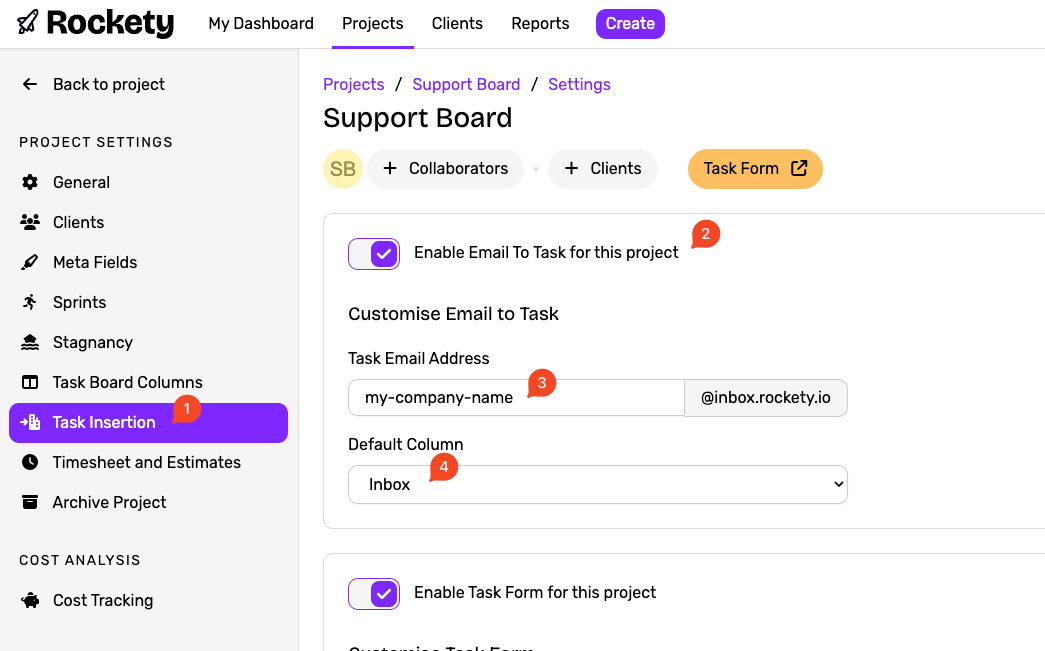
Task: Toggle Enable Email To Task switch
Action: click(374, 254)
